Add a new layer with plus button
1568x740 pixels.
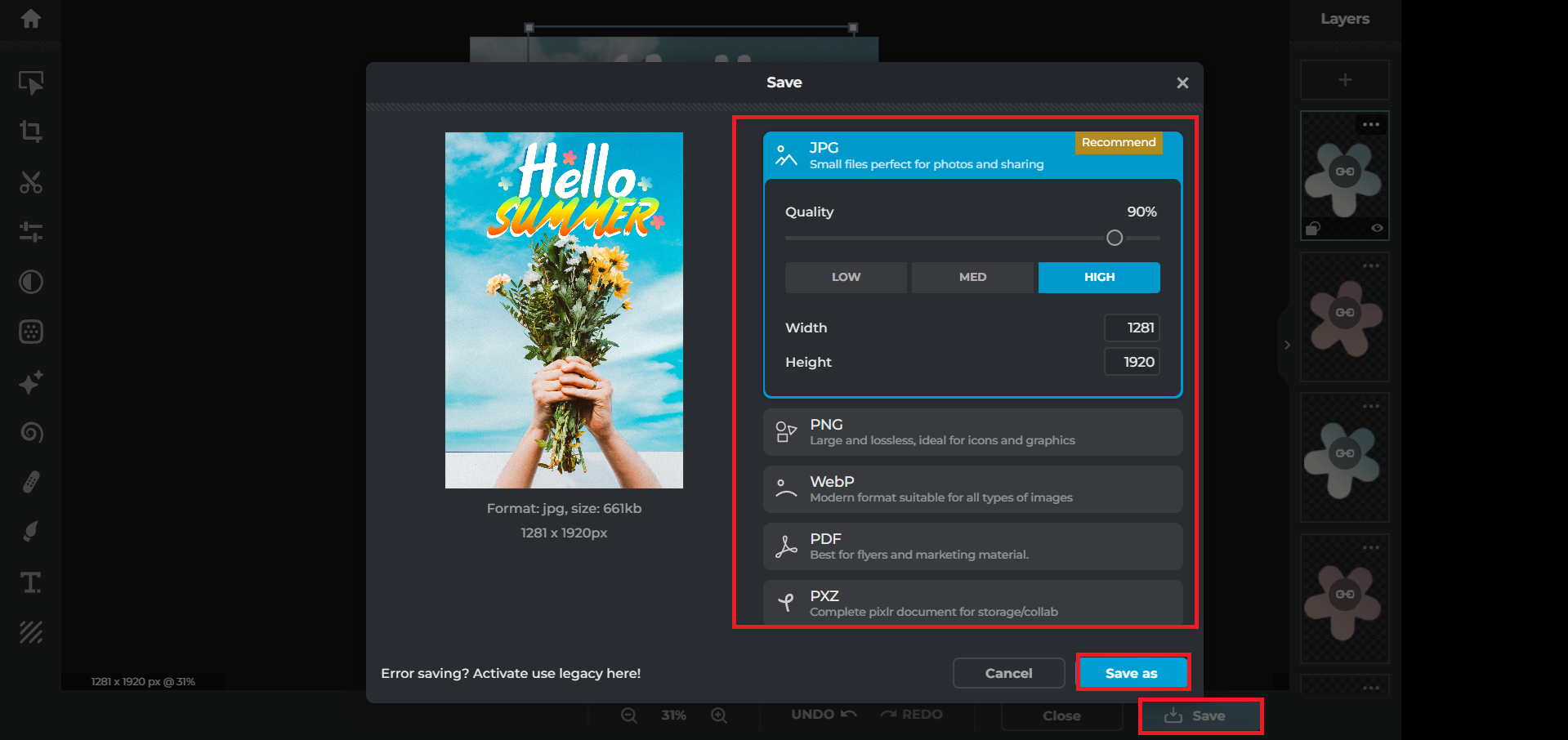pyautogui.click(x=1345, y=80)
